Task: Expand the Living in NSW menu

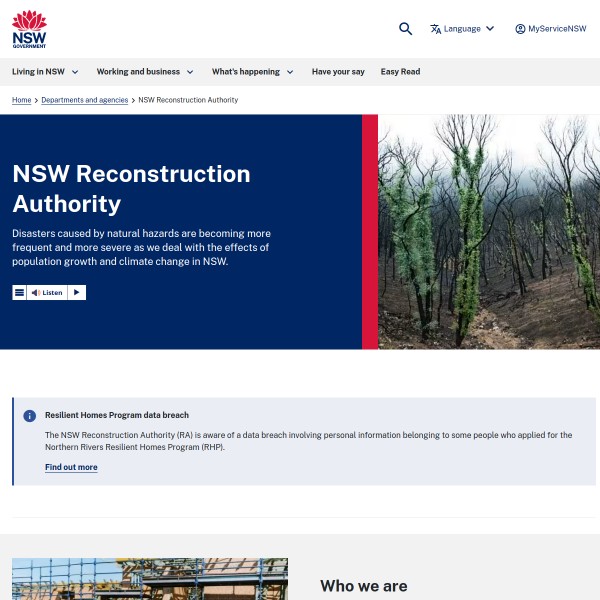Action: (45, 72)
